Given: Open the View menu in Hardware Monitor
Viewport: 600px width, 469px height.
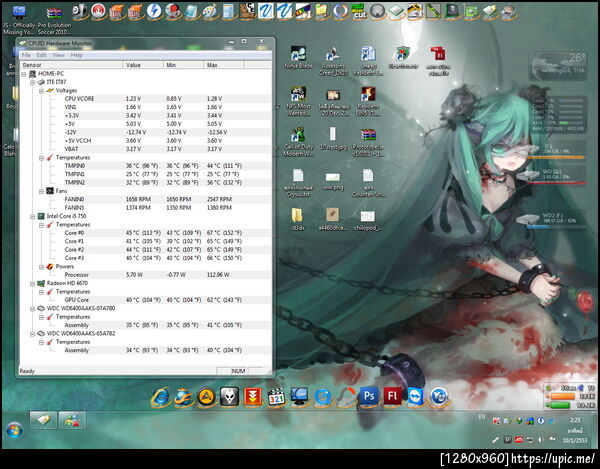Looking at the screenshot, I should pyautogui.click(x=58, y=55).
